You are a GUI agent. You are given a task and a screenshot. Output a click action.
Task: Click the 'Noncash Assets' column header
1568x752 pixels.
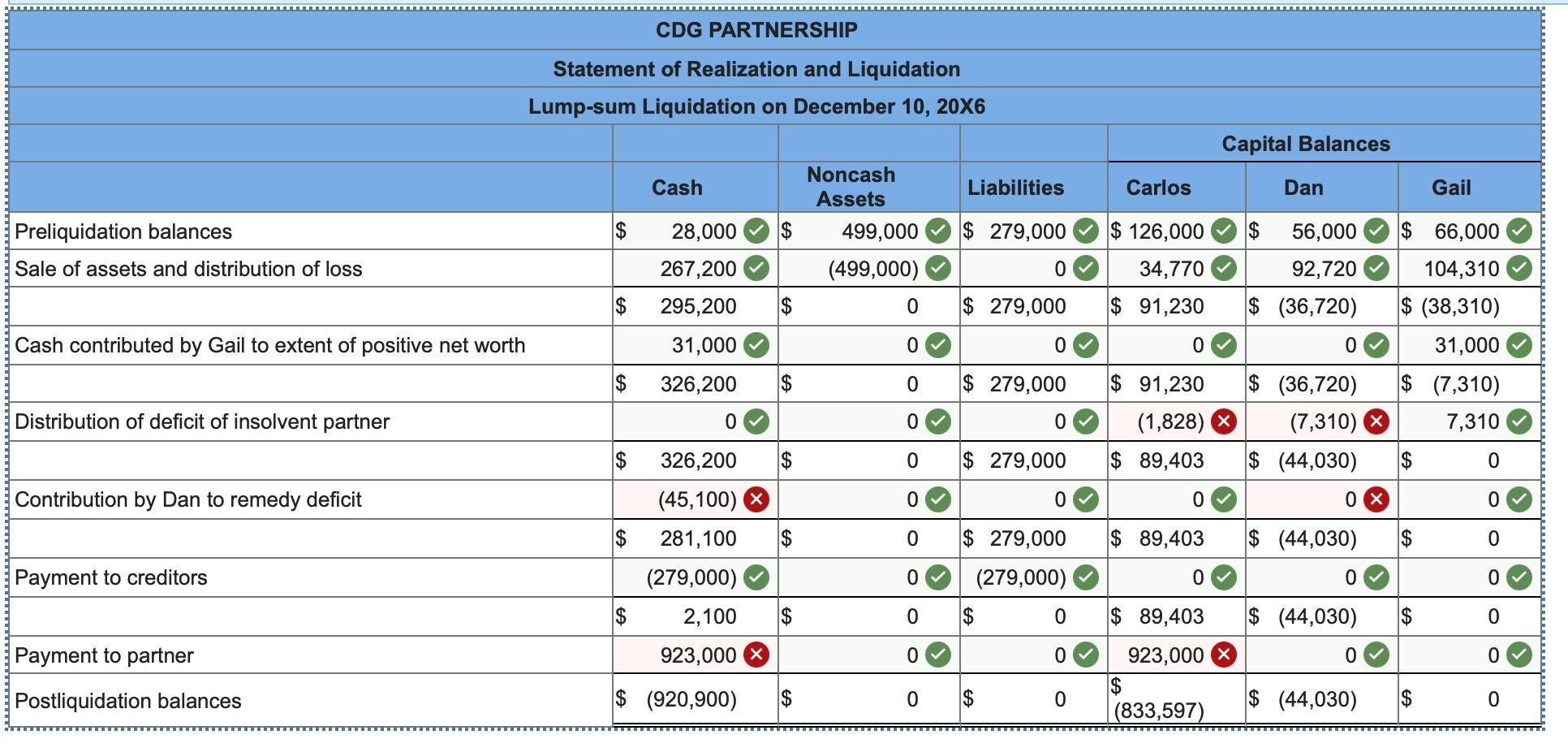point(851,187)
